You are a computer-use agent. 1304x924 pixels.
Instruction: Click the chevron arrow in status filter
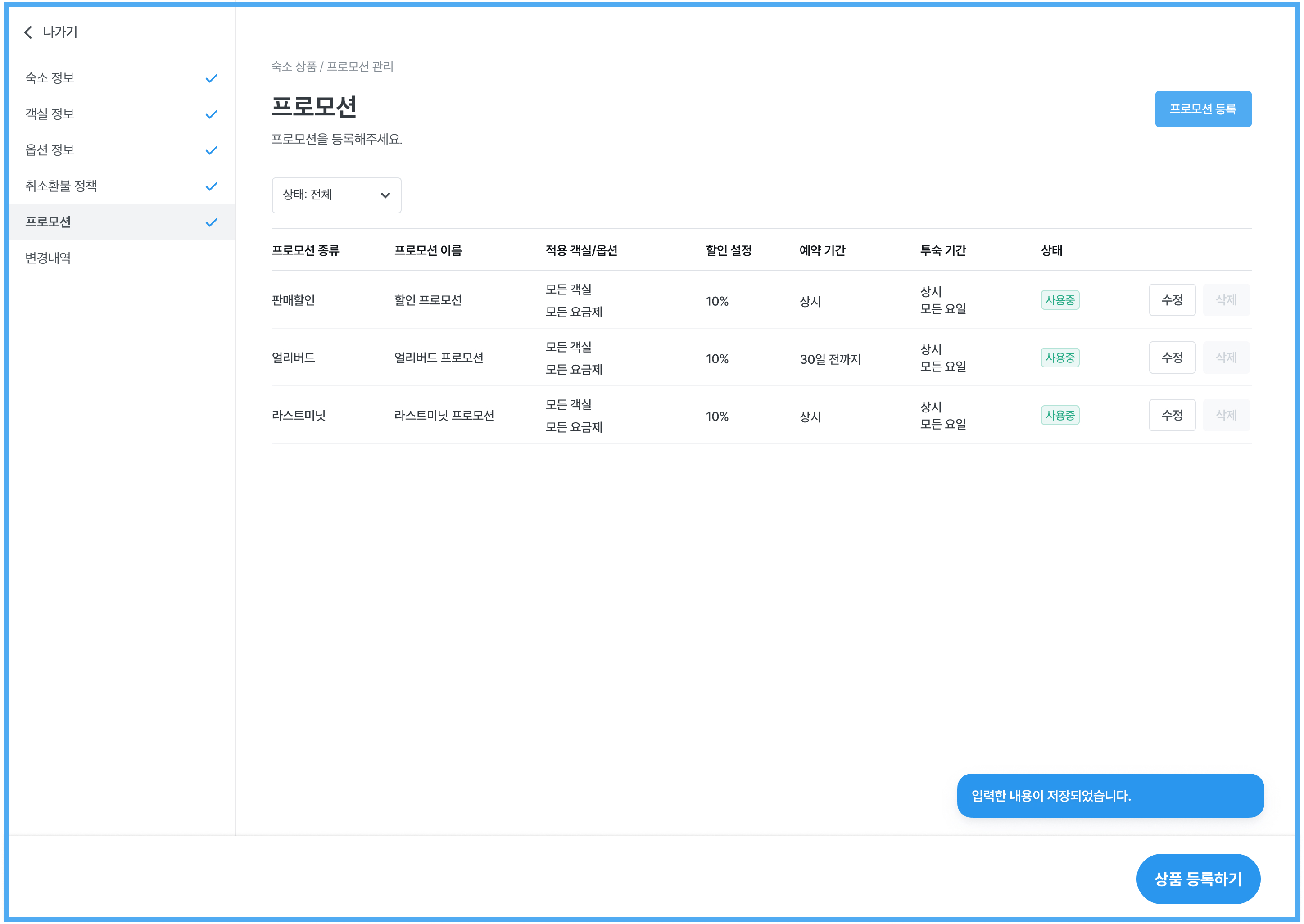(385, 195)
